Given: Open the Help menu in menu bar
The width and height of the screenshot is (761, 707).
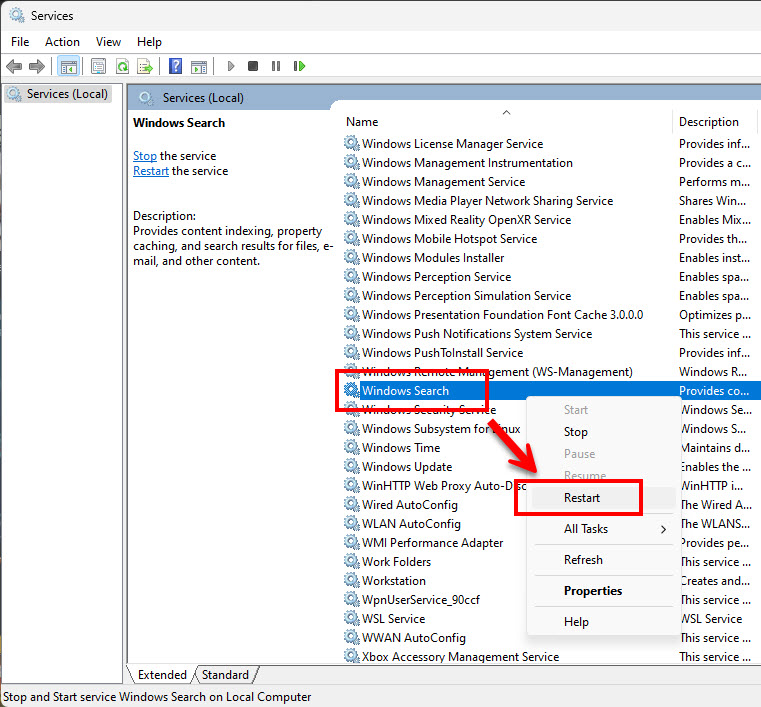Looking at the screenshot, I should (x=149, y=42).
